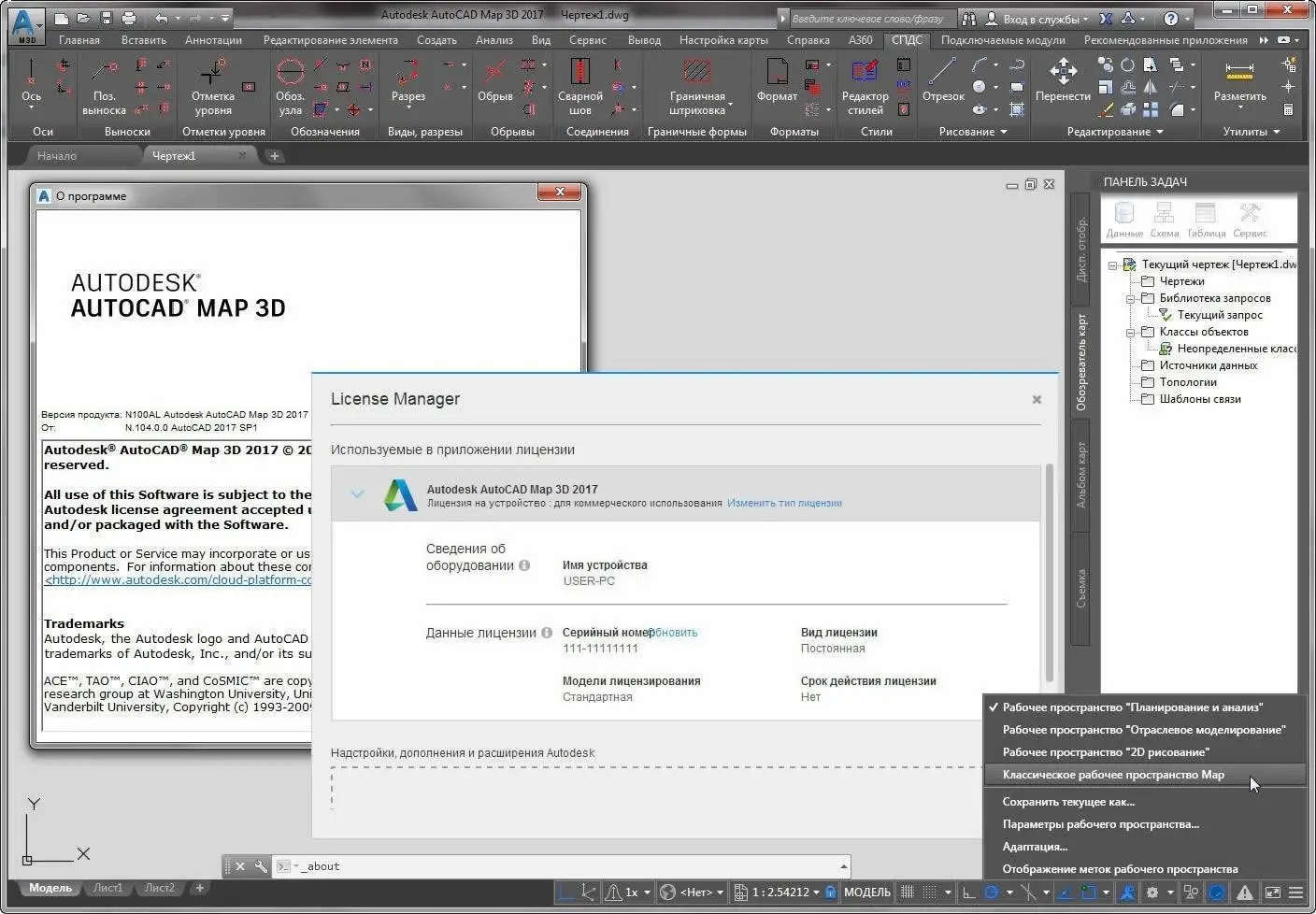Select the Граничная штриховка hatch tool
Image resolution: width=1316 pixels, height=914 pixels.
(x=697, y=86)
